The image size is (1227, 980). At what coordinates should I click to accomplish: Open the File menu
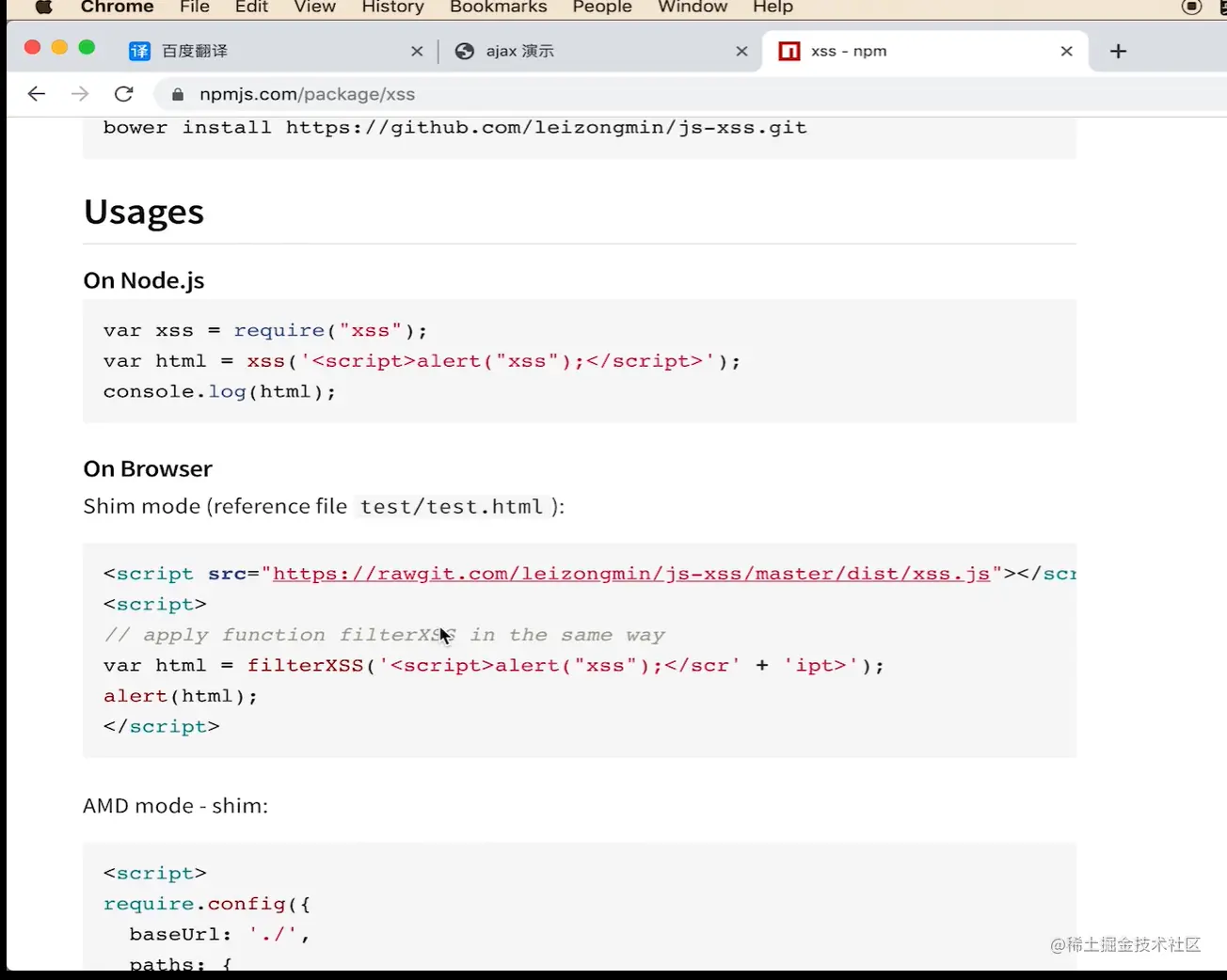(x=195, y=7)
